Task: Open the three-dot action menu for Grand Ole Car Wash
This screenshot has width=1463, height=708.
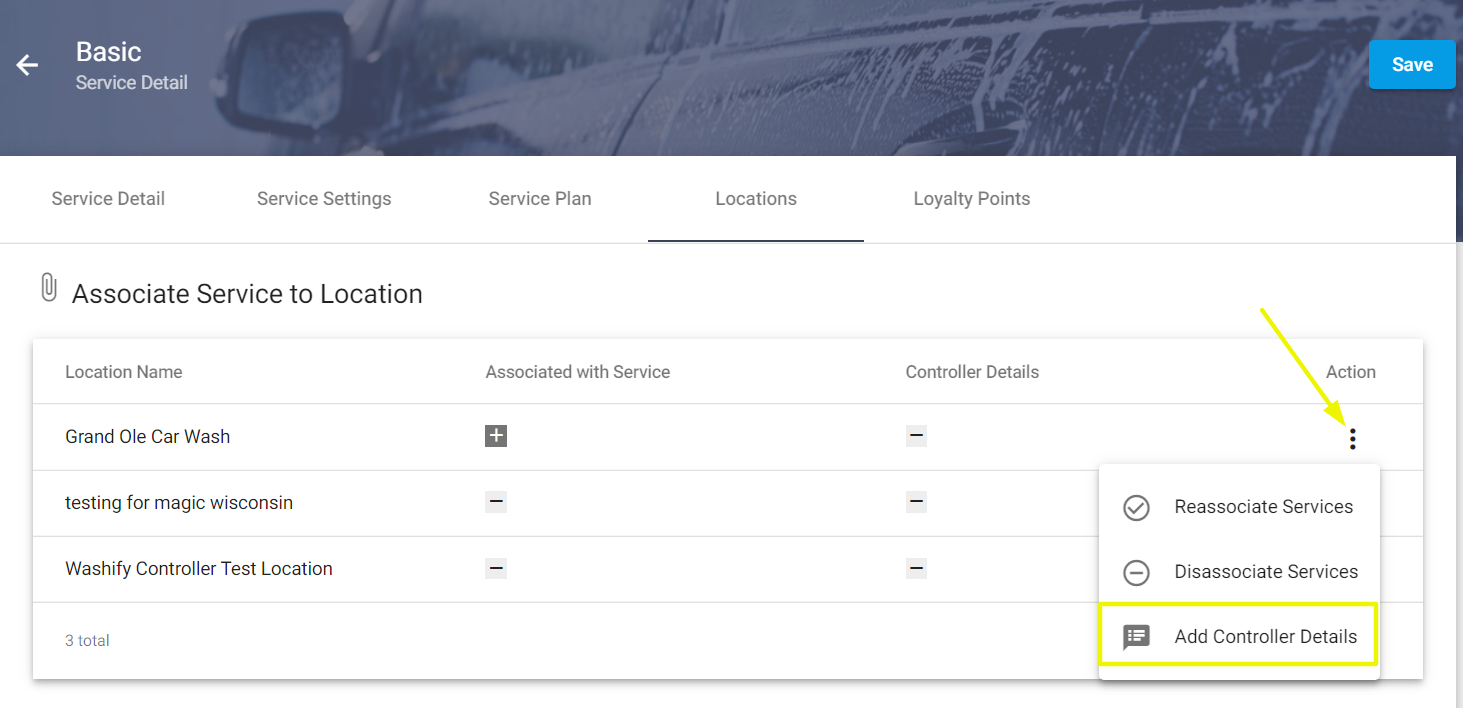Action: pyautogui.click(x=1352, y=437)
